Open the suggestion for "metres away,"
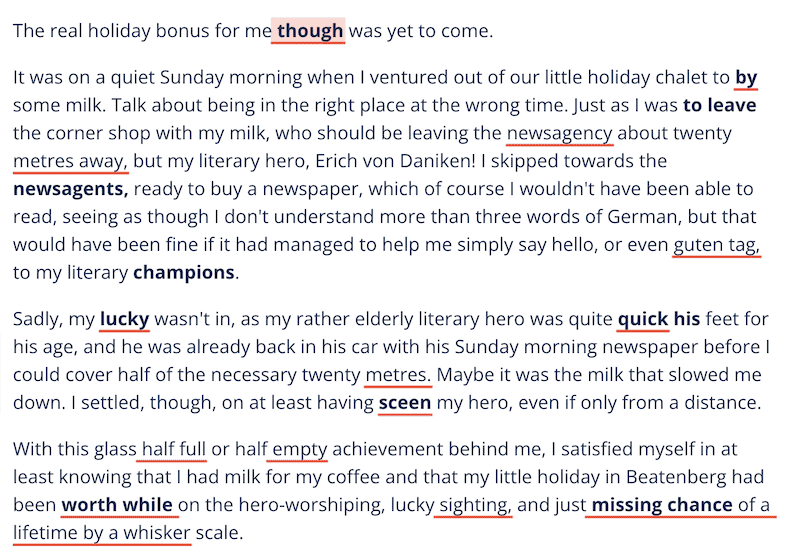This screenshot has height=560, width=800. point(70,161)
